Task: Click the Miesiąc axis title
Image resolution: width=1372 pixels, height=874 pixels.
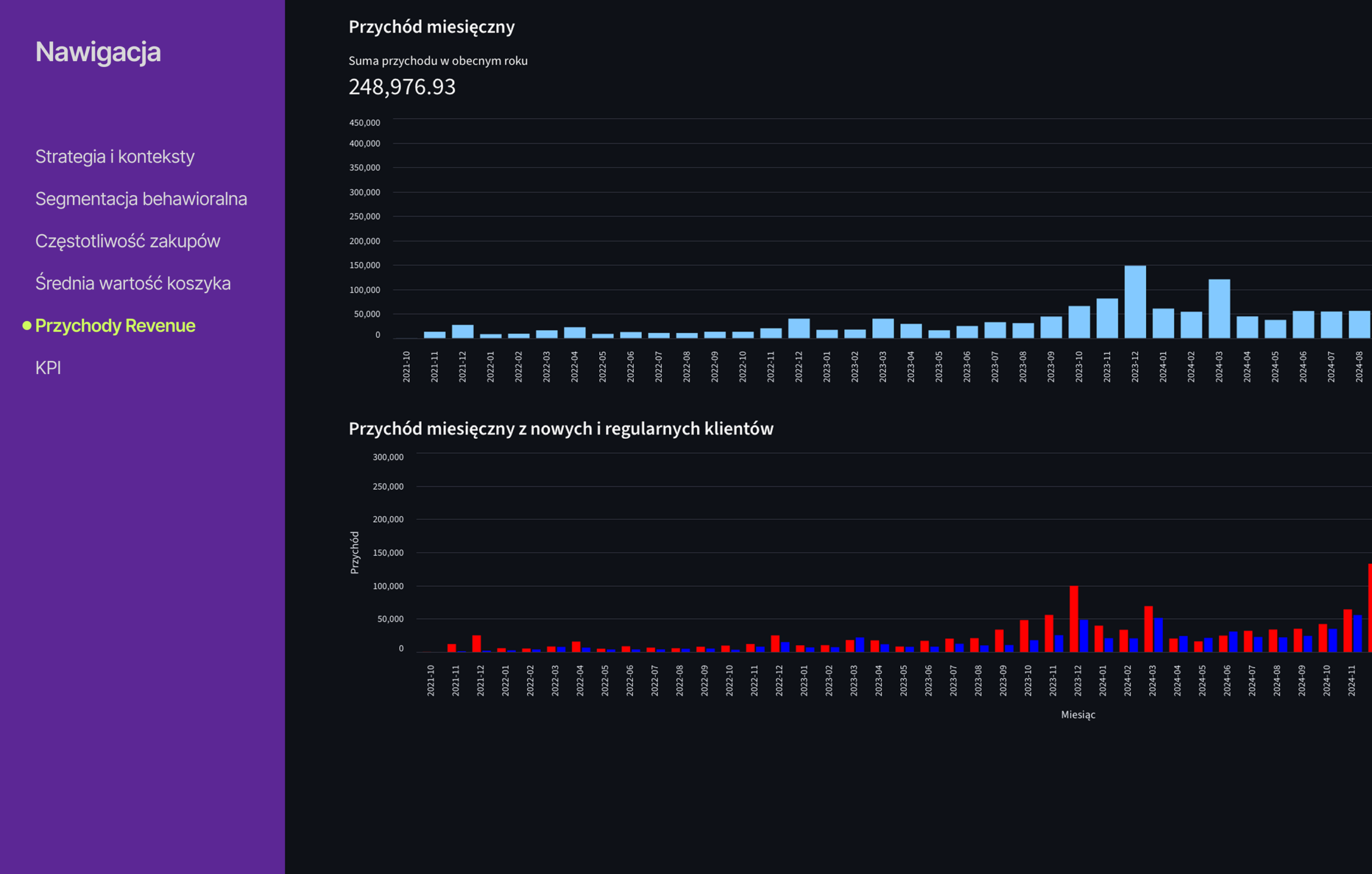Action: [x=1077, y=714]
